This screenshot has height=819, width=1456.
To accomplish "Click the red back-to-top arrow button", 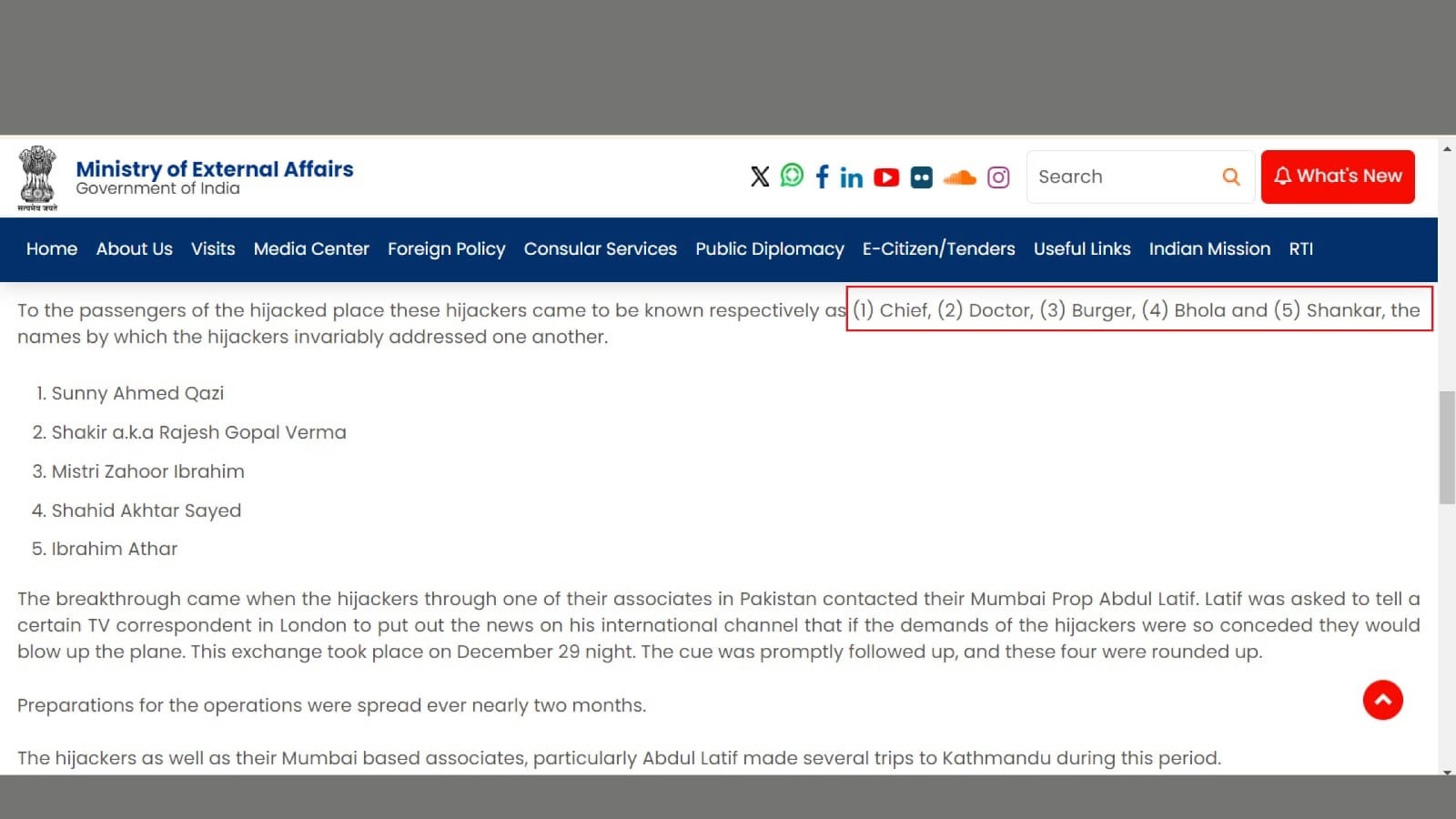I will pos(1382,700).
